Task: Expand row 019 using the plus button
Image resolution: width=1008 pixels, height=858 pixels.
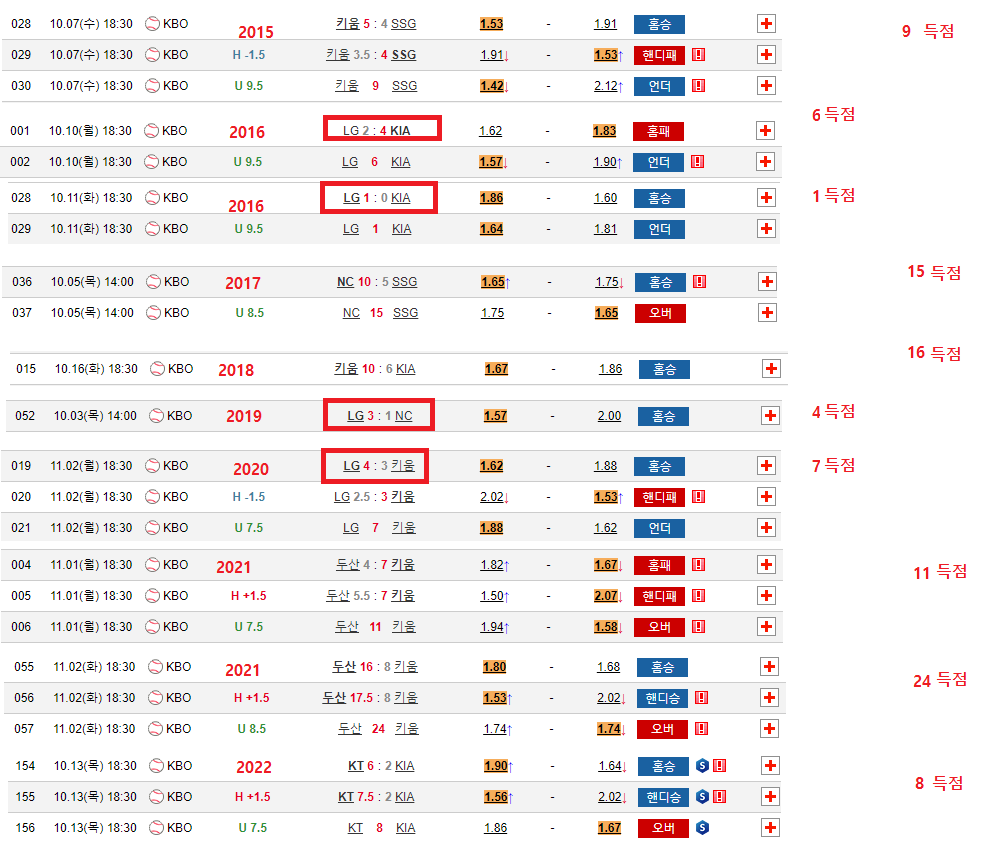Action: pos(767,466)
